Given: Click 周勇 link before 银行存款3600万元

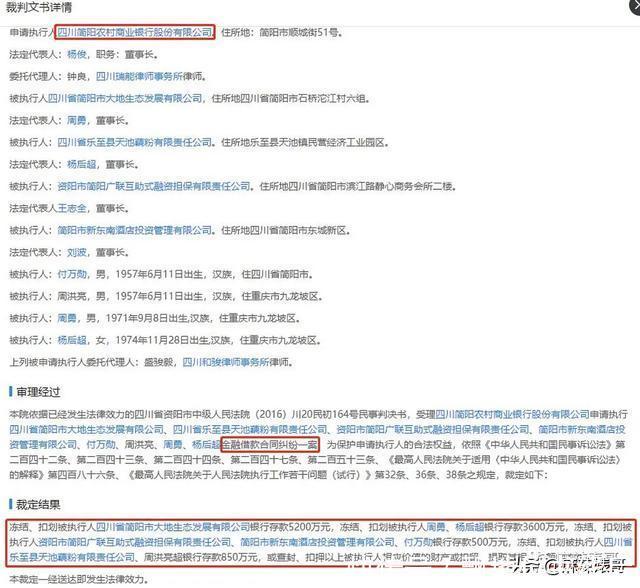Looking at the screenshot, I should point(436,527).
